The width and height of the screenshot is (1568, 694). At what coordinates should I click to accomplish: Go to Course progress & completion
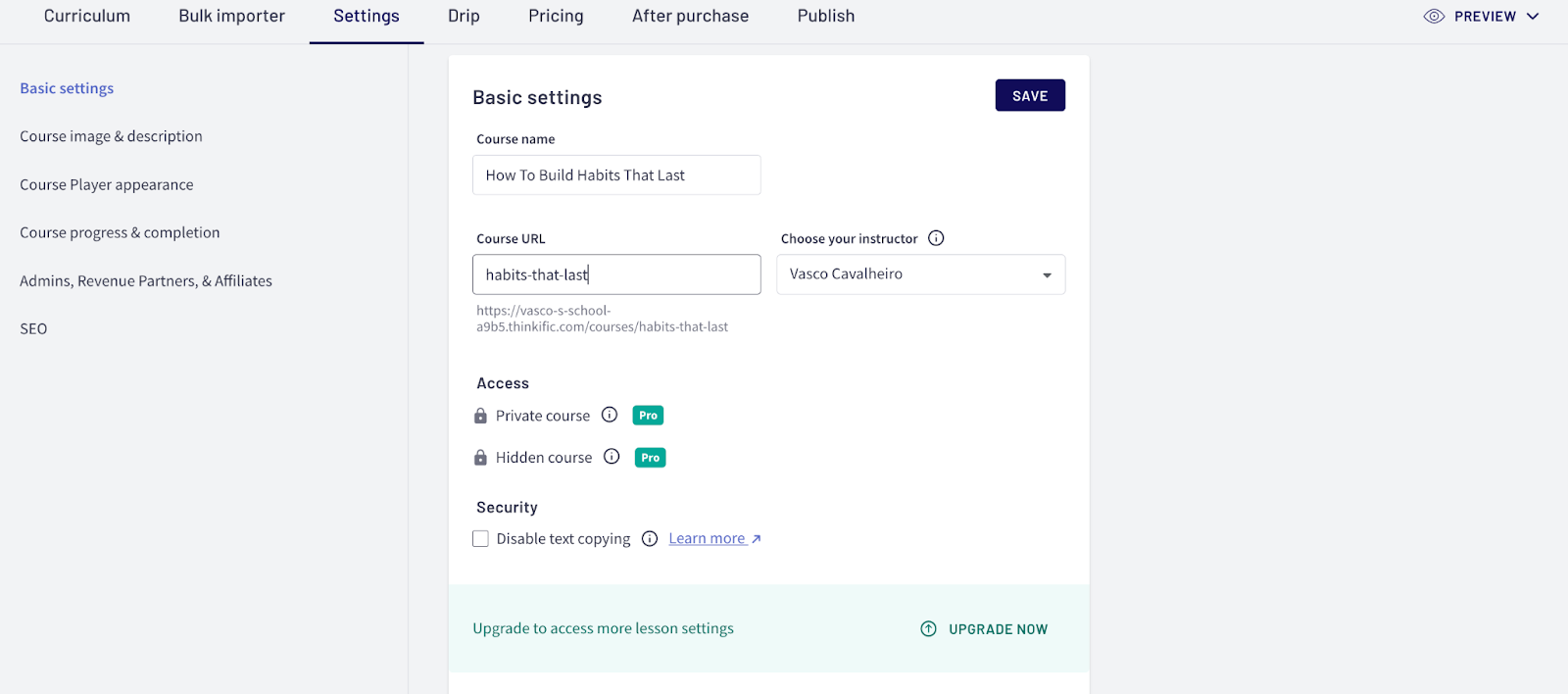120,232
